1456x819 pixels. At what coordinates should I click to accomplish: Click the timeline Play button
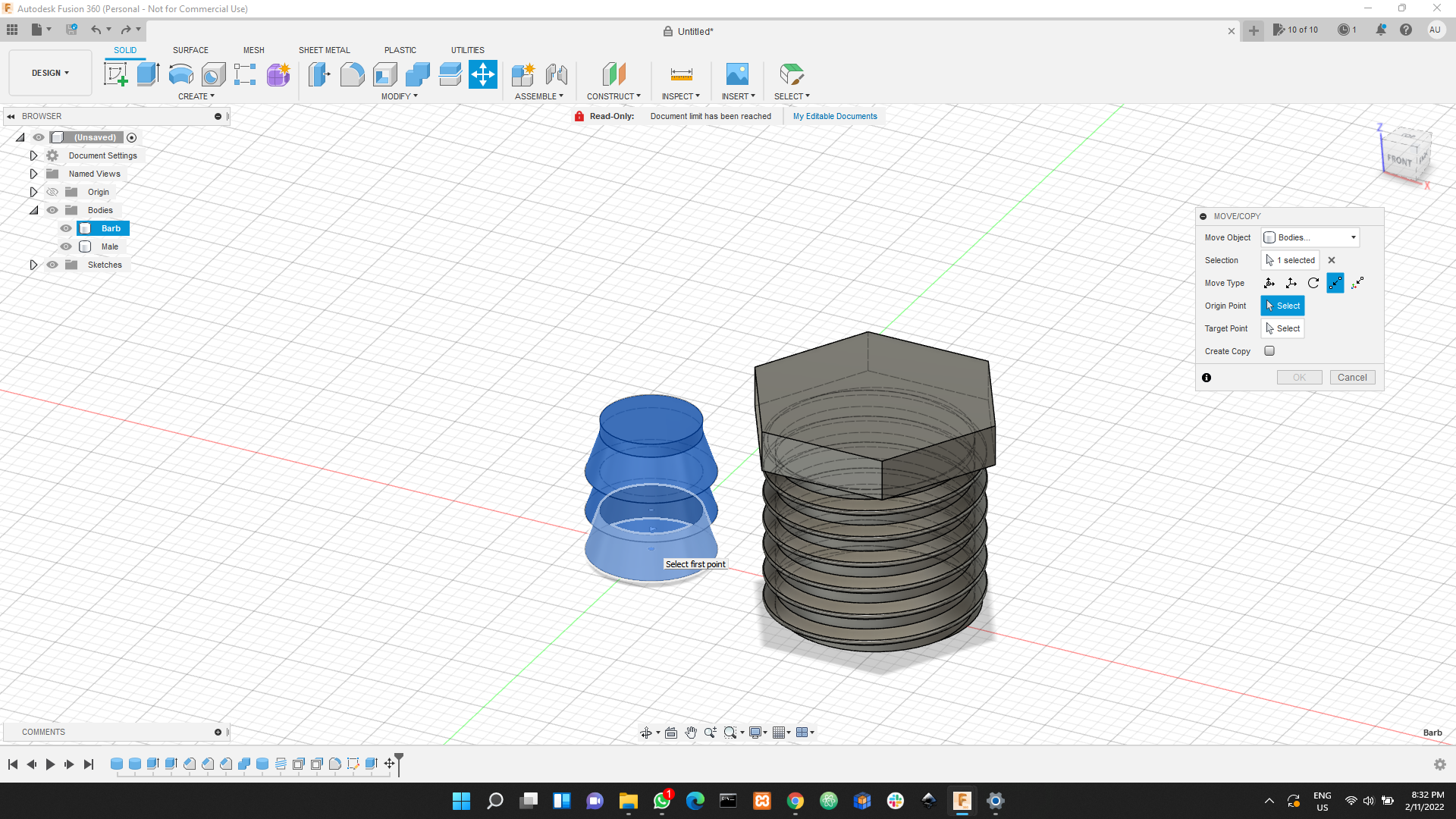point(50,764)
